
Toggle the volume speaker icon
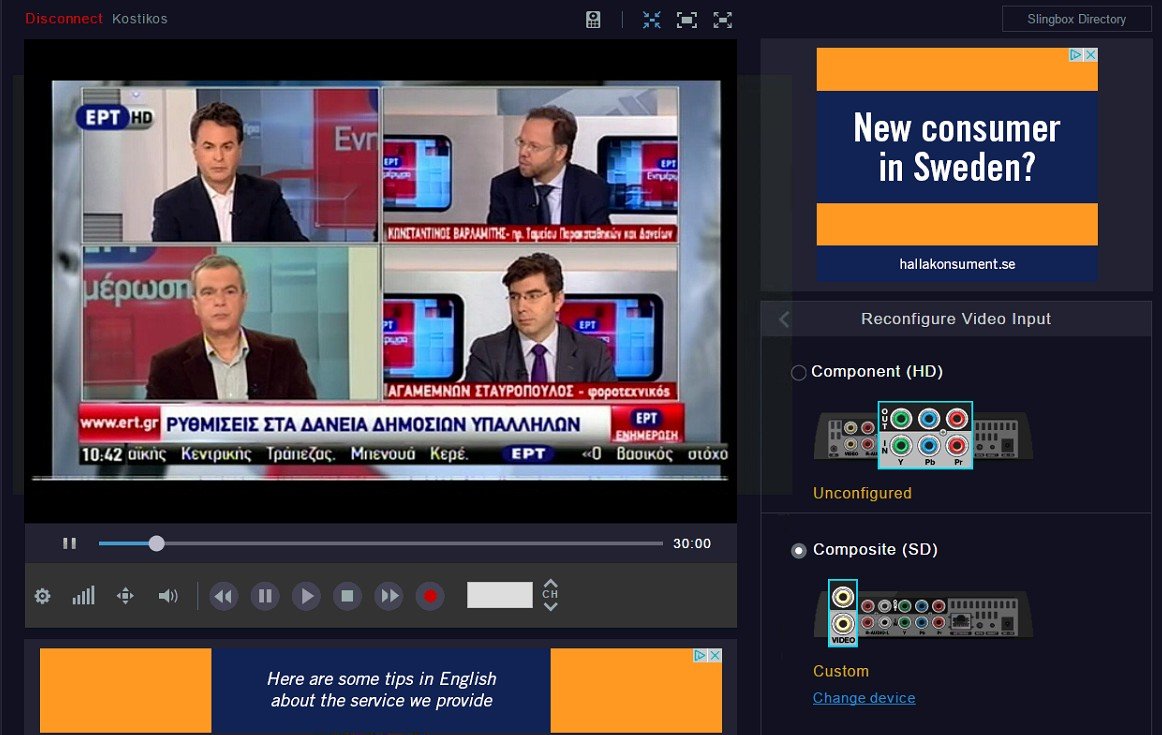(x=168, y=596)
